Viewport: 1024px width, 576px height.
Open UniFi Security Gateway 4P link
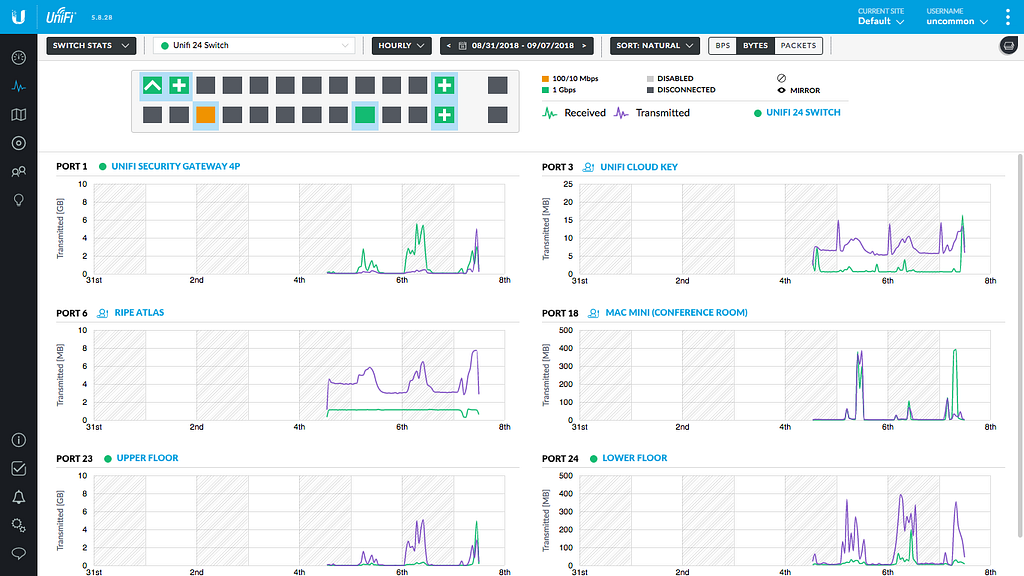coord(176,167)
